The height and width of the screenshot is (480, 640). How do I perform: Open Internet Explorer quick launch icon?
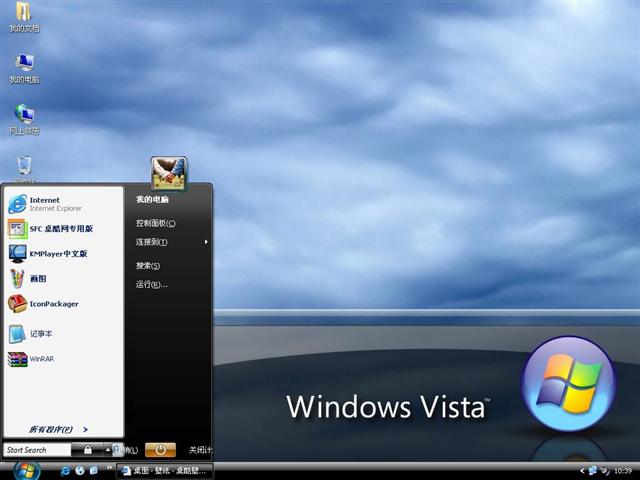point(65,471)
